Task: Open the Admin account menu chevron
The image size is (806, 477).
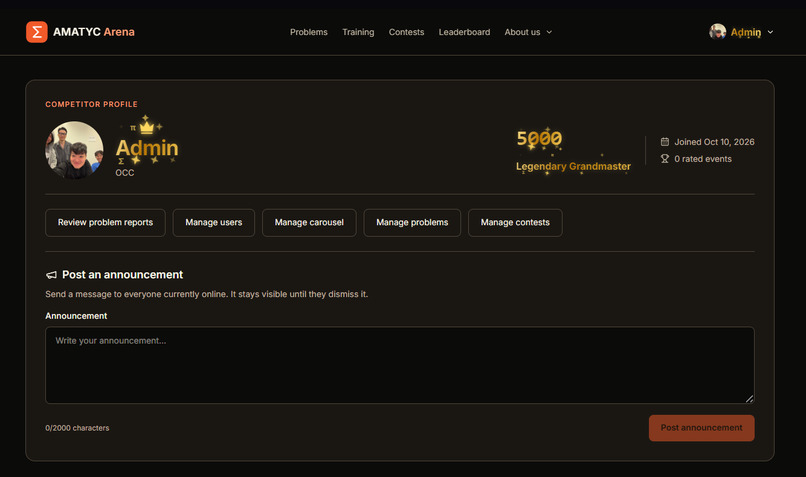Action: point(770,32)
